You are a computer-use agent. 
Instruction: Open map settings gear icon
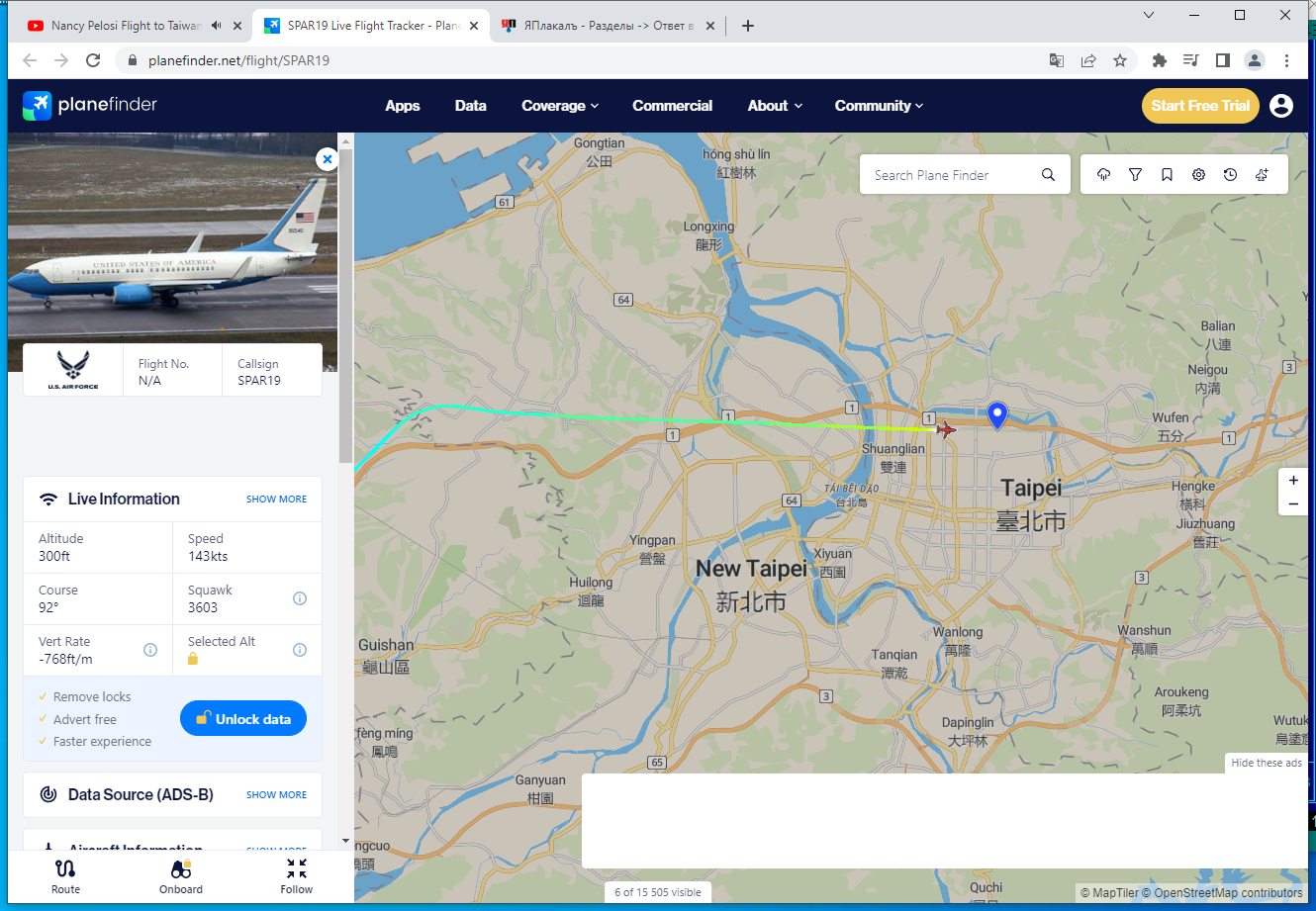point(1198,175)
